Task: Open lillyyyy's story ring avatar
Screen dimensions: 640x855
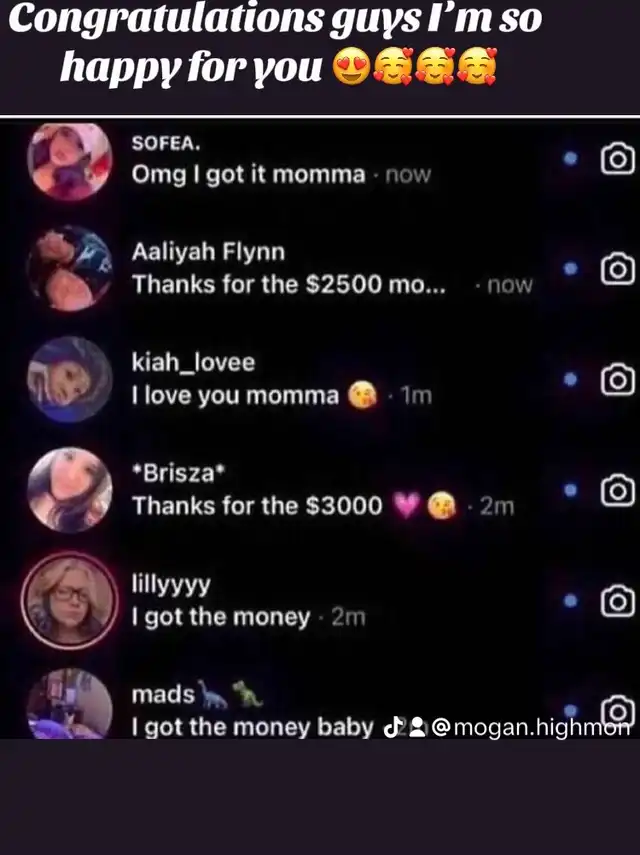Action: 70,600
